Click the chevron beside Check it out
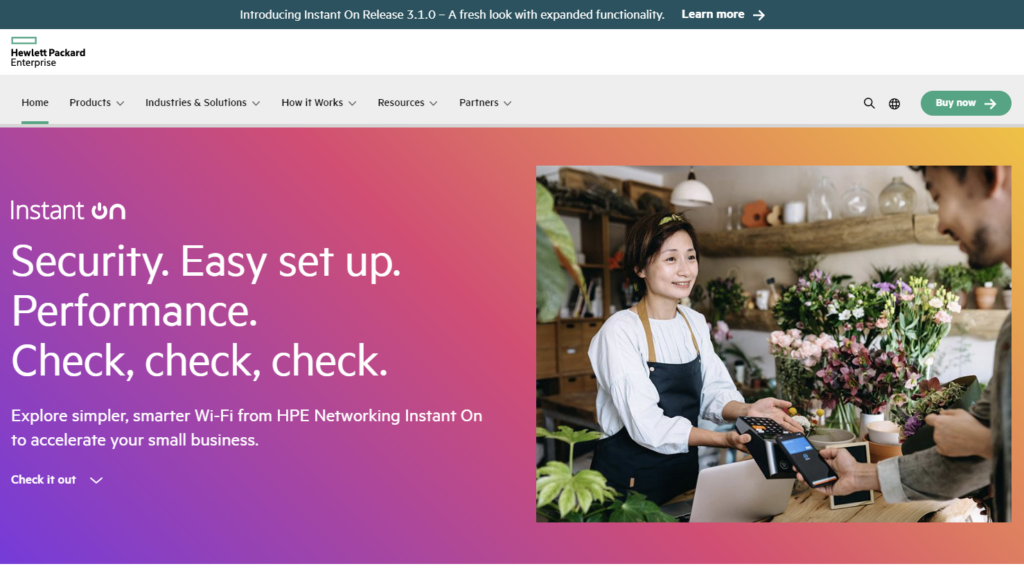1024x573 pixels. [96, 480]
